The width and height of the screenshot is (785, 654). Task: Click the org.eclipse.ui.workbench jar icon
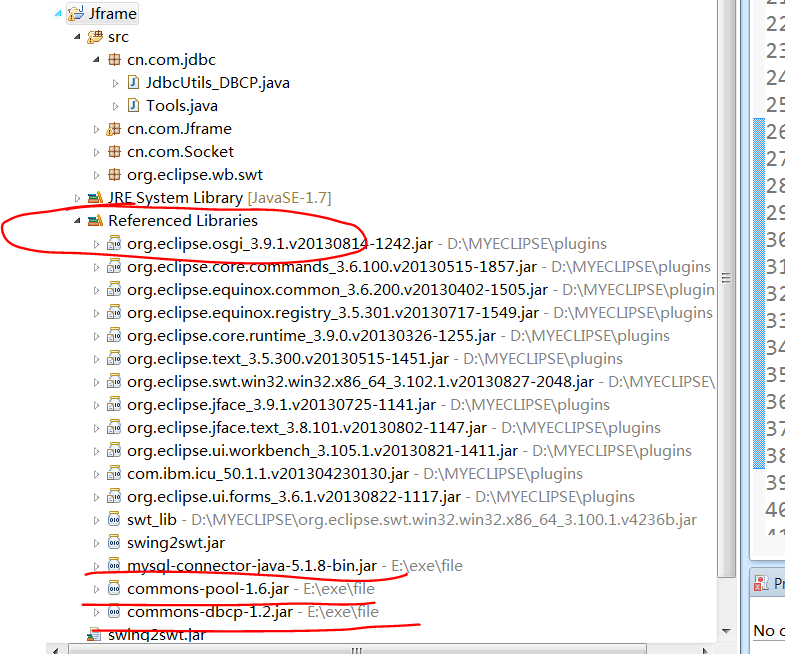tap(114, 451)
